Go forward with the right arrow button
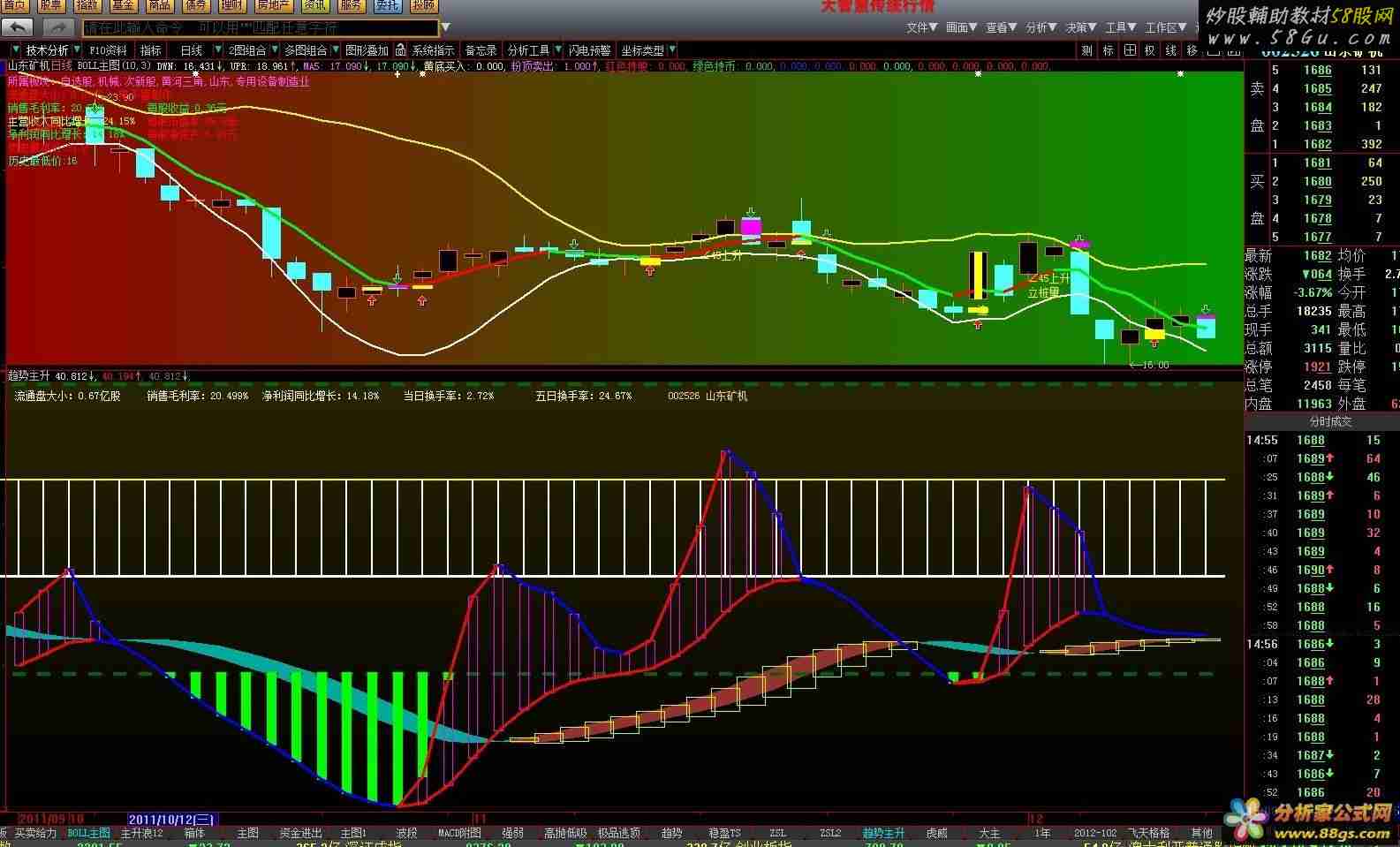Screen dimensions: 1400x847 pyautogui.click(x=57, y=27)
